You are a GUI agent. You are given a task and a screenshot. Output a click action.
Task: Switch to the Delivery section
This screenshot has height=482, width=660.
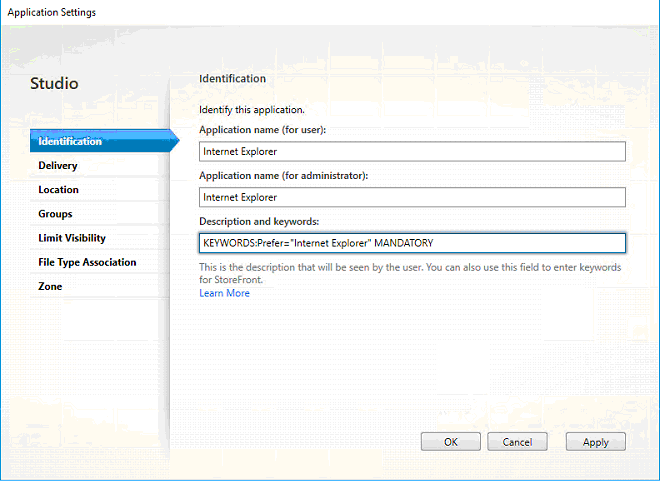coord(100,165)
